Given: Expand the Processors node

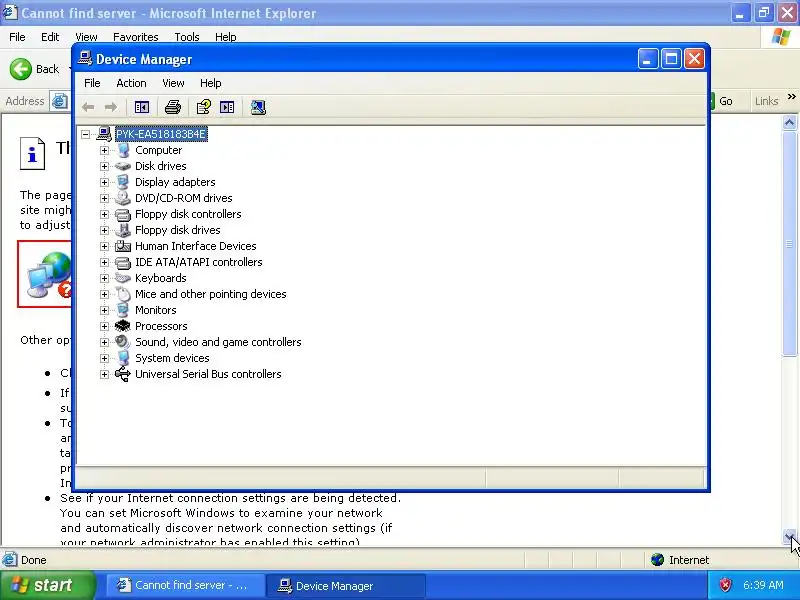Looking at the screenshot, I should (104, 326).
